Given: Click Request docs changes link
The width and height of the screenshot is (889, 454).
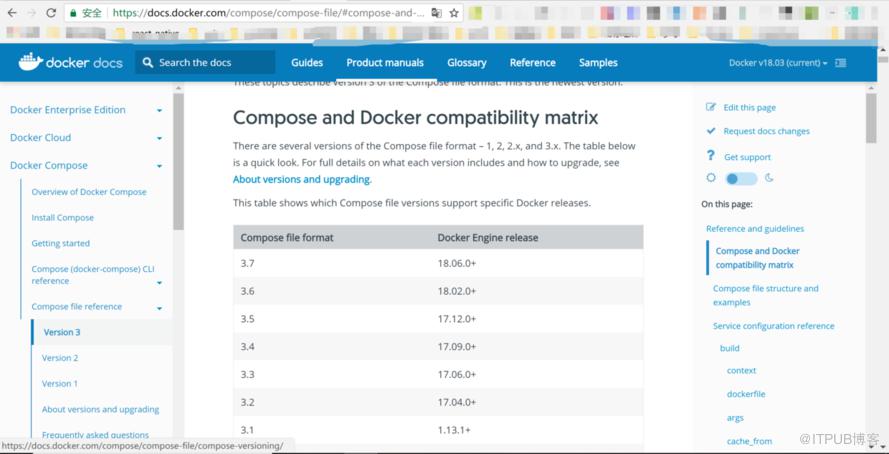Looking at the screenshot, I should [x=767, y=131].
